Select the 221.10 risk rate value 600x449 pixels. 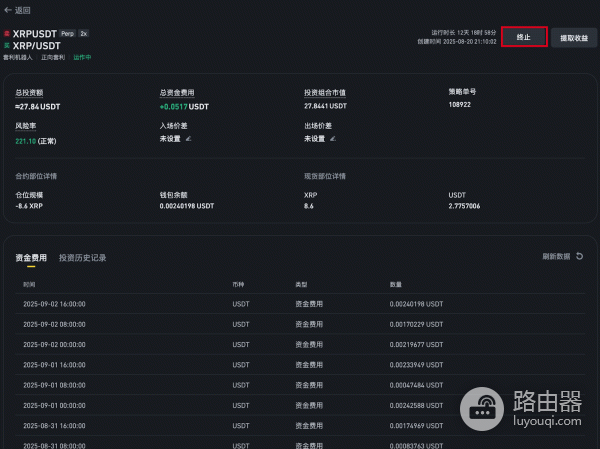click(26, 141)
